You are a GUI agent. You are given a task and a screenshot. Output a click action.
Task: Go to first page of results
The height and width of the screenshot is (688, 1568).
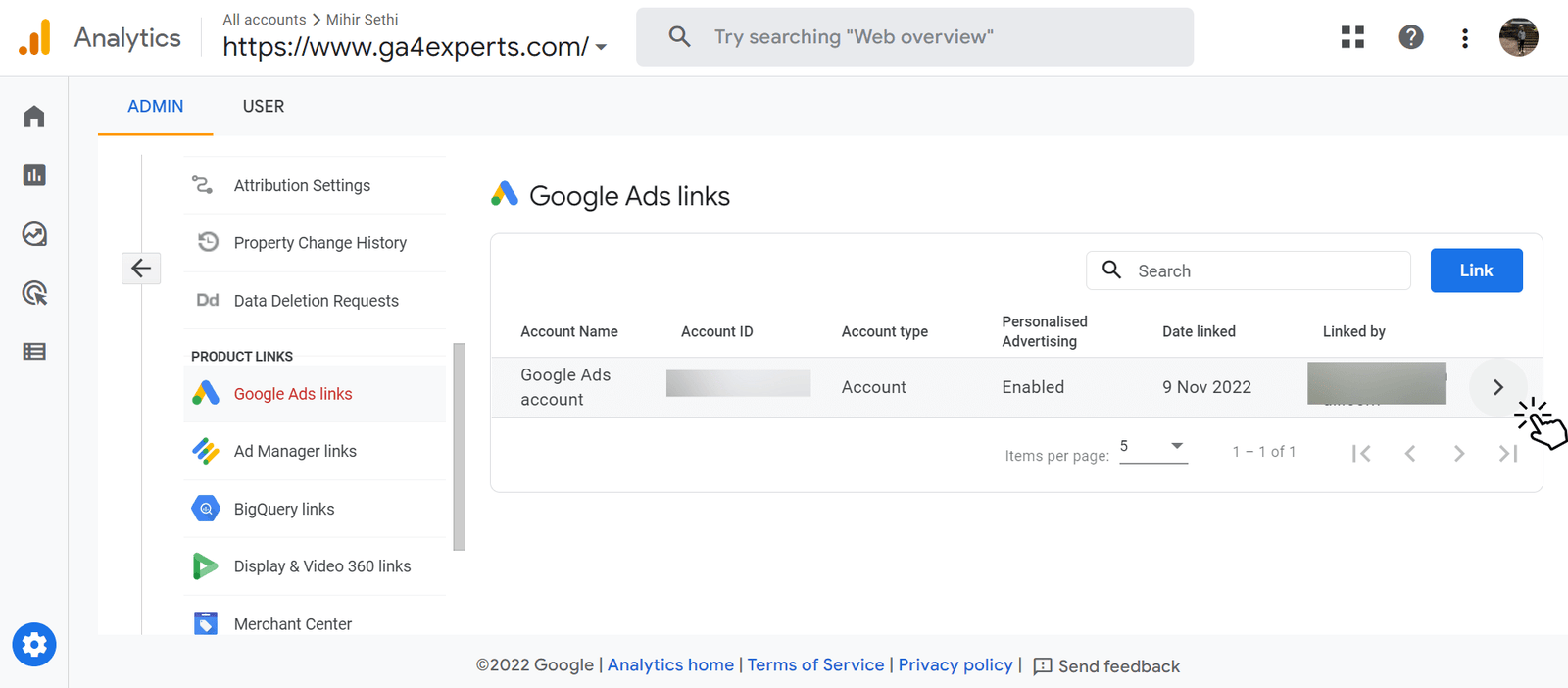(1361, 453)
